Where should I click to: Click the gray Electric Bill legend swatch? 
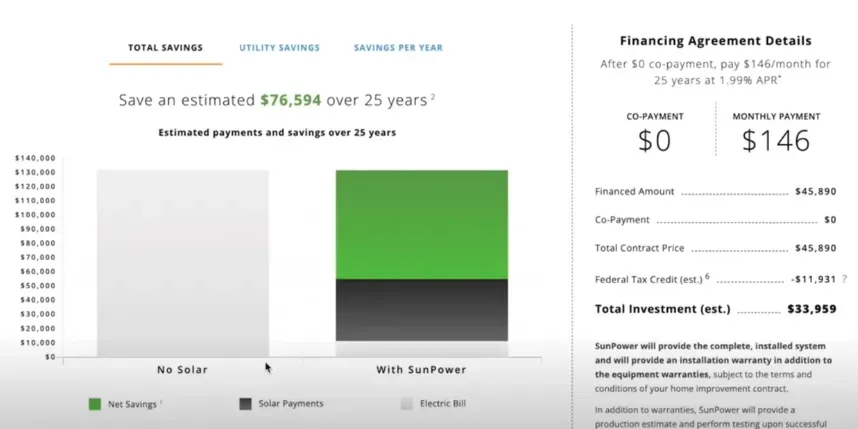click(407, 404)
